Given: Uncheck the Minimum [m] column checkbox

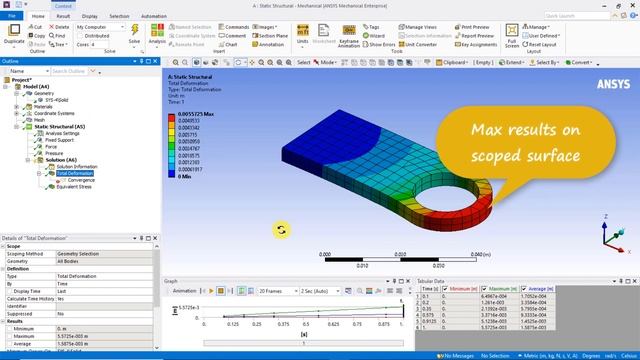Looking at the screenshot, I should coord(445,289).
